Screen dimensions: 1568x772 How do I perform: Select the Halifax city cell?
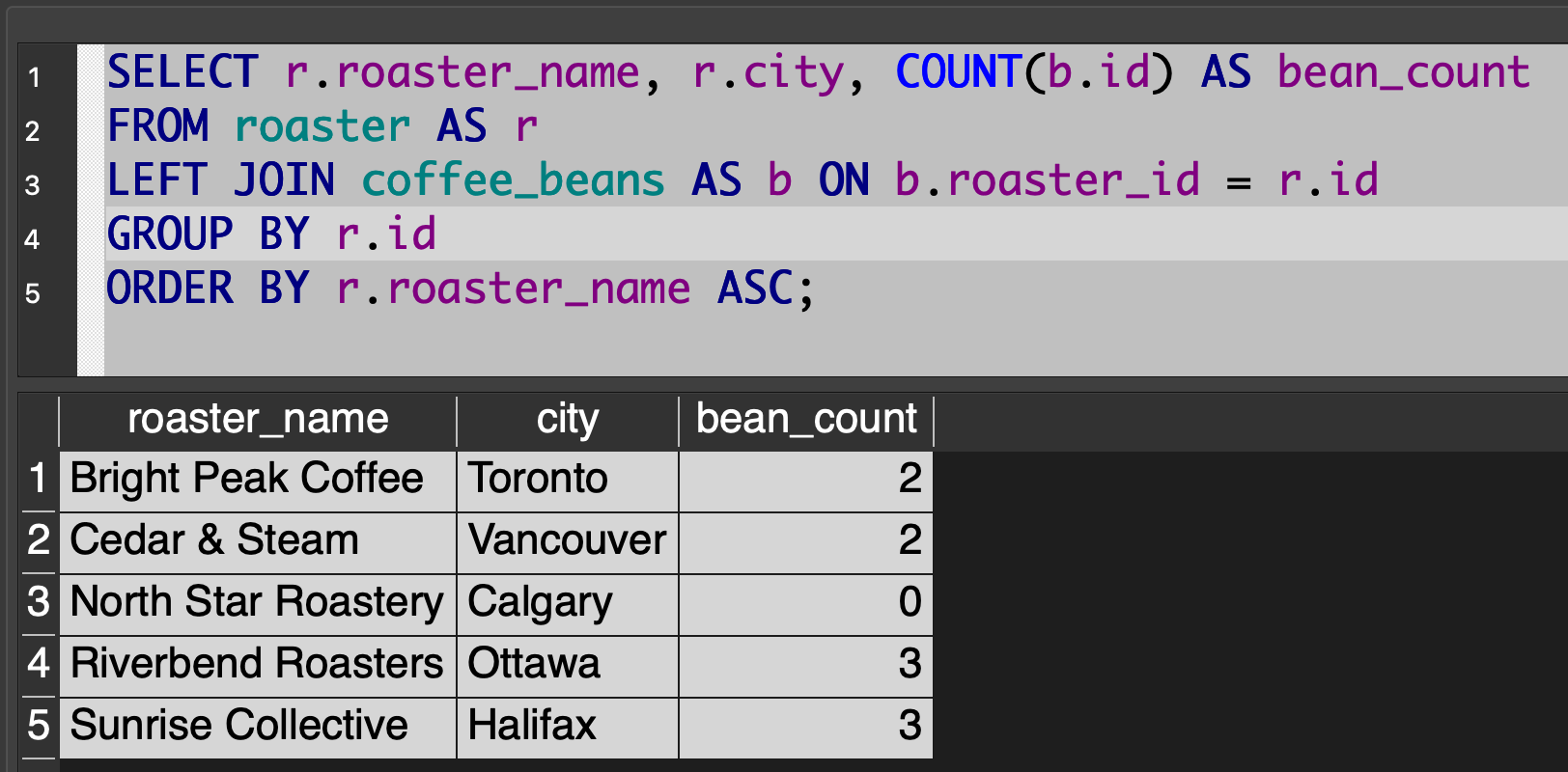[533, 726]
